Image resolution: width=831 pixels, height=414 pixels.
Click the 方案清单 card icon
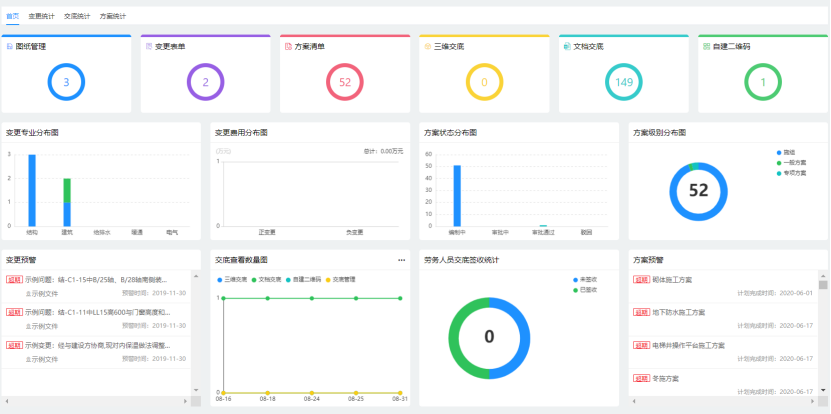tap(288, 46)
